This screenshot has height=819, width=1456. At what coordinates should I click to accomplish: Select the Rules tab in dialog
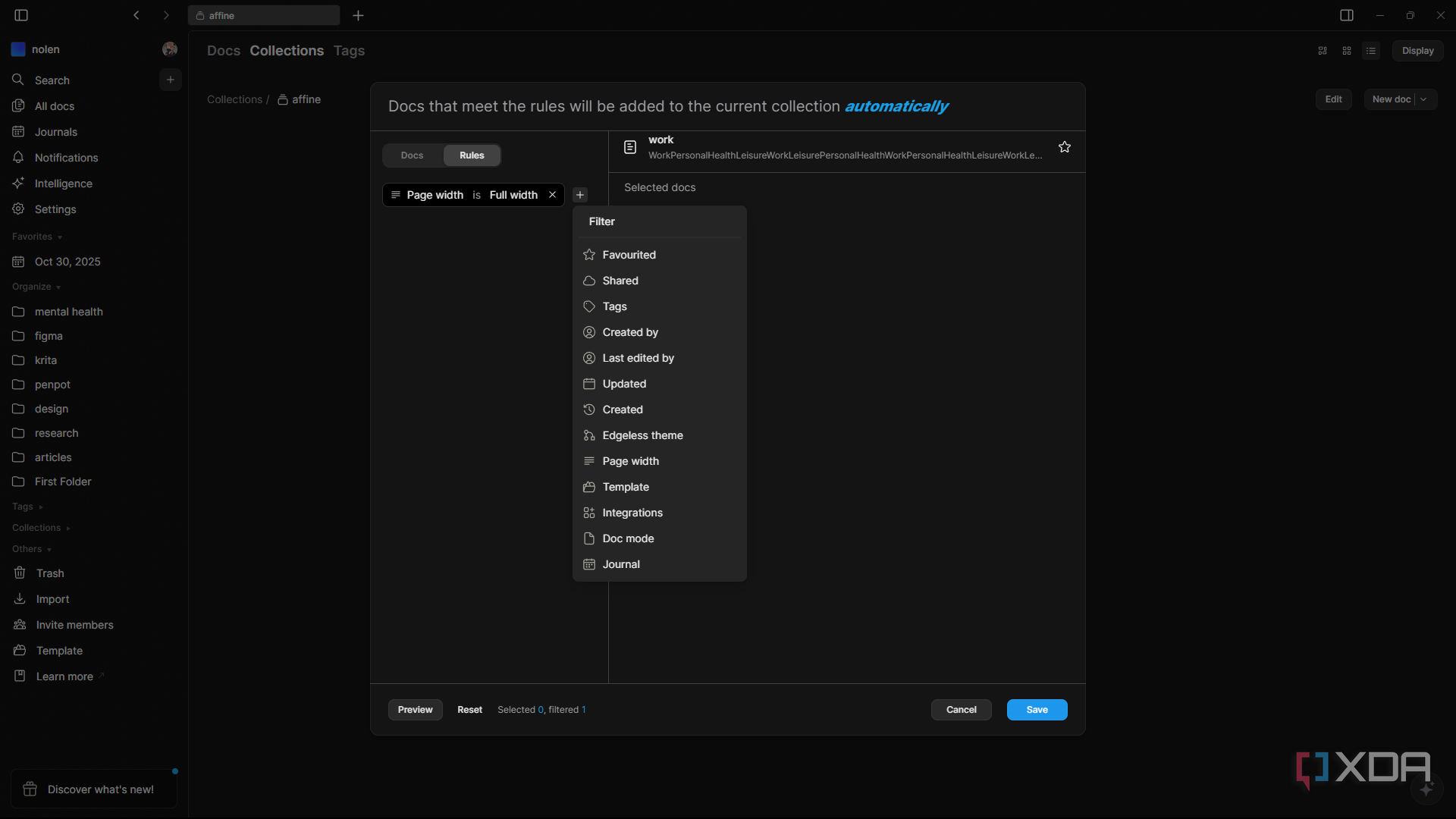(472, 155)
